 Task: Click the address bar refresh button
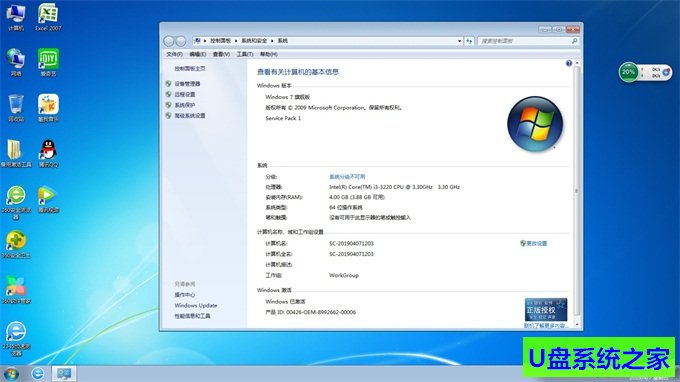[469, 41]
